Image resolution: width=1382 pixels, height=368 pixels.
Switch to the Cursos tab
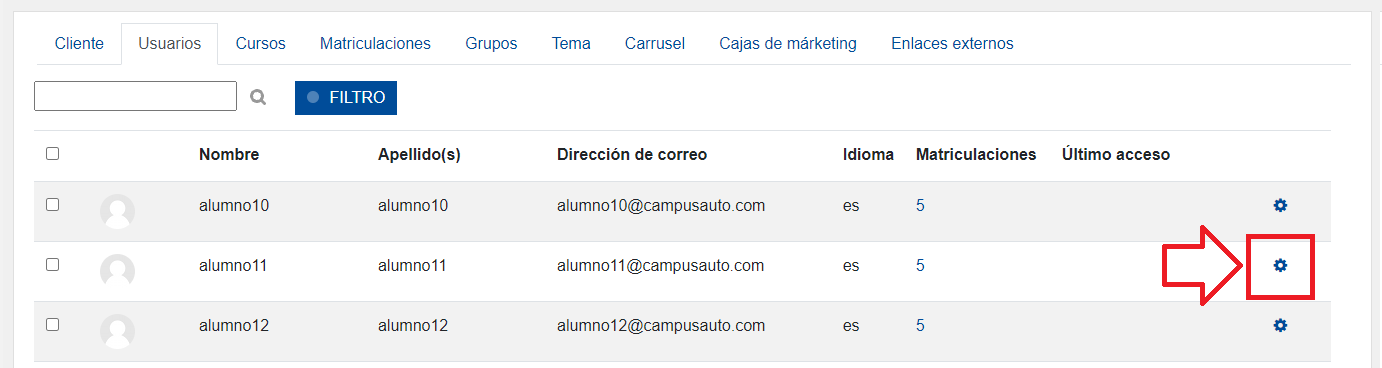(x=261, y=44)
